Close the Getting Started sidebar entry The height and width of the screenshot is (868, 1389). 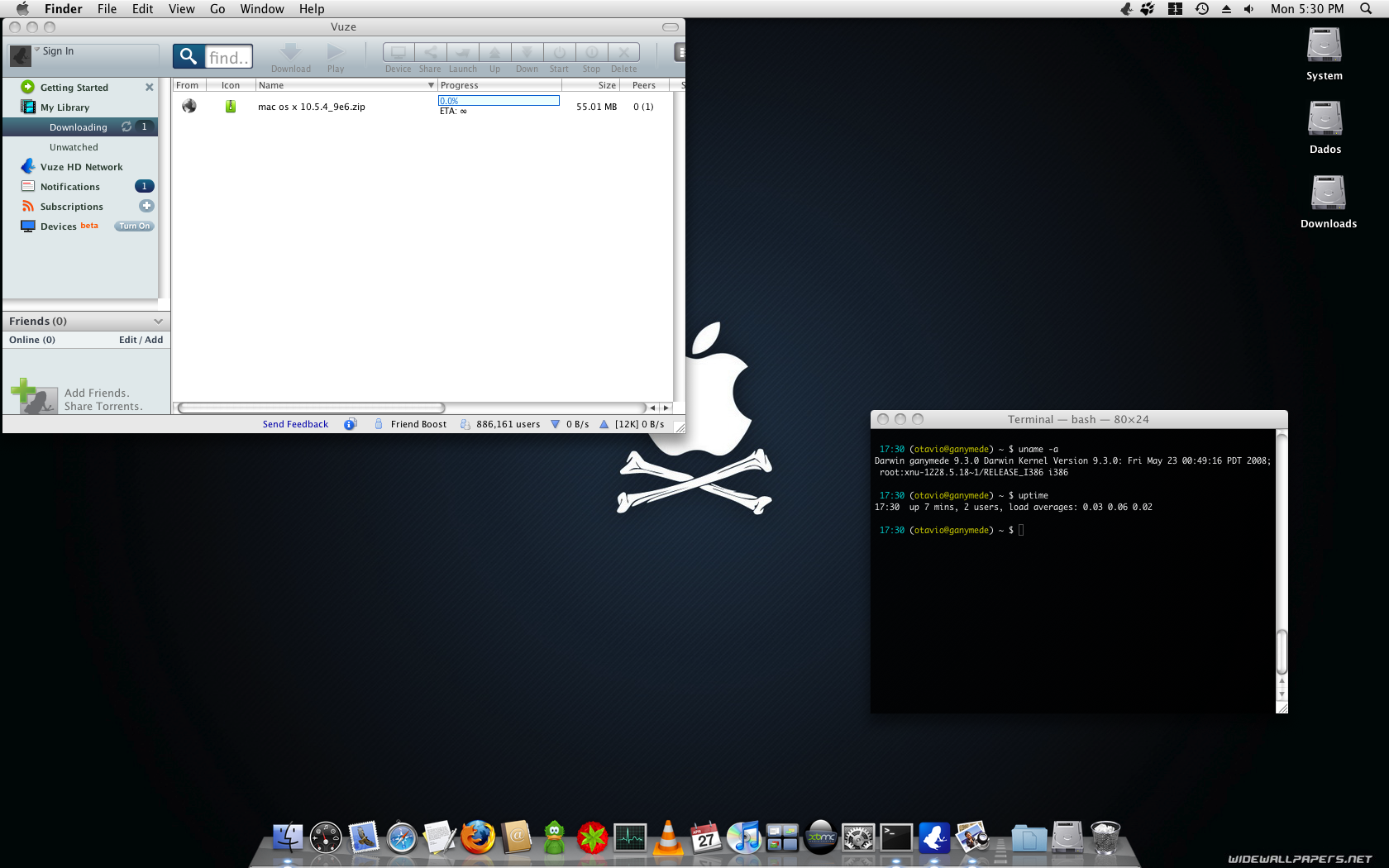click(x=149, y=87)
